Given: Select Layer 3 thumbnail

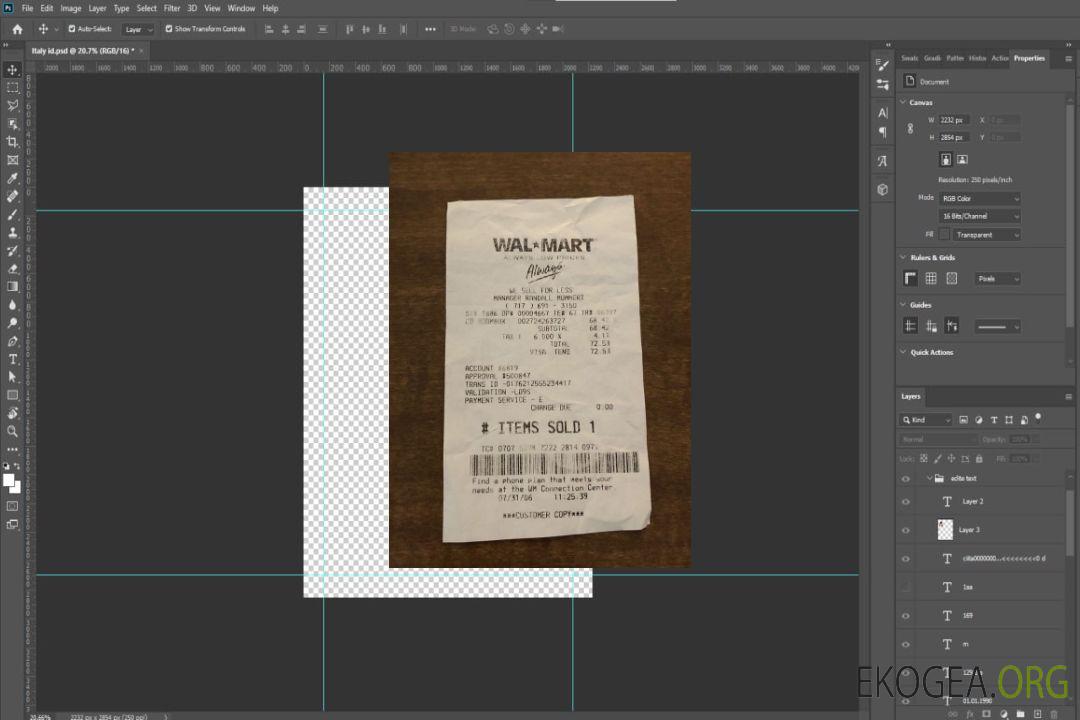Looking at the screenshot, I should pyautogui.click(x=946, y=530).
